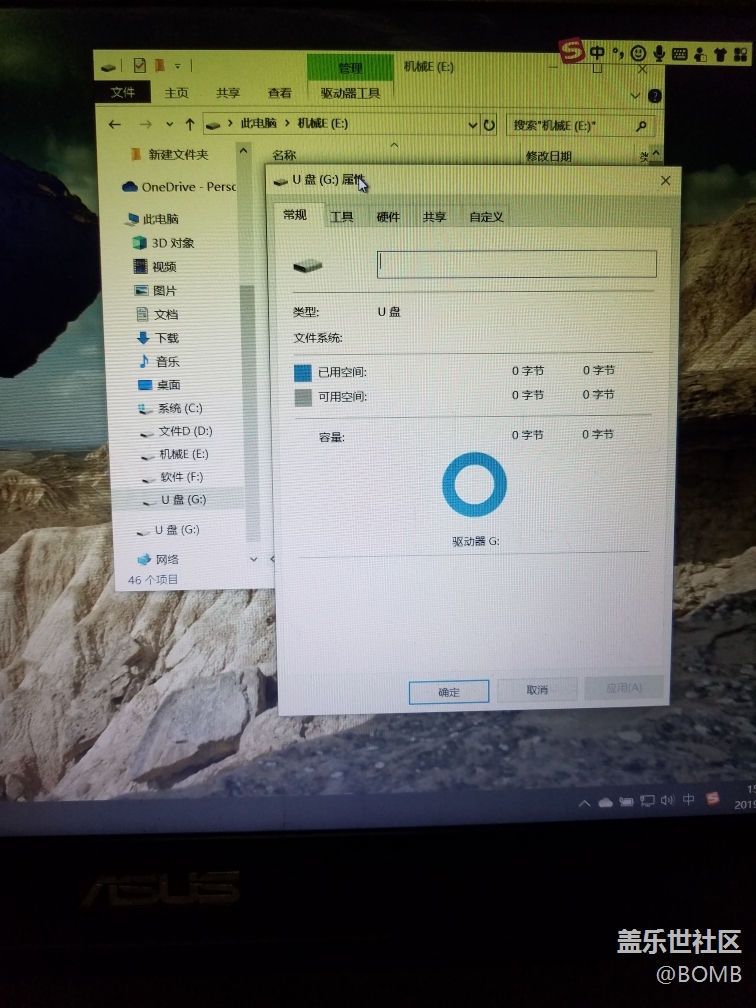
Task: Select 系统 (C:) drive in navigation pane
Action: (179, 408)
